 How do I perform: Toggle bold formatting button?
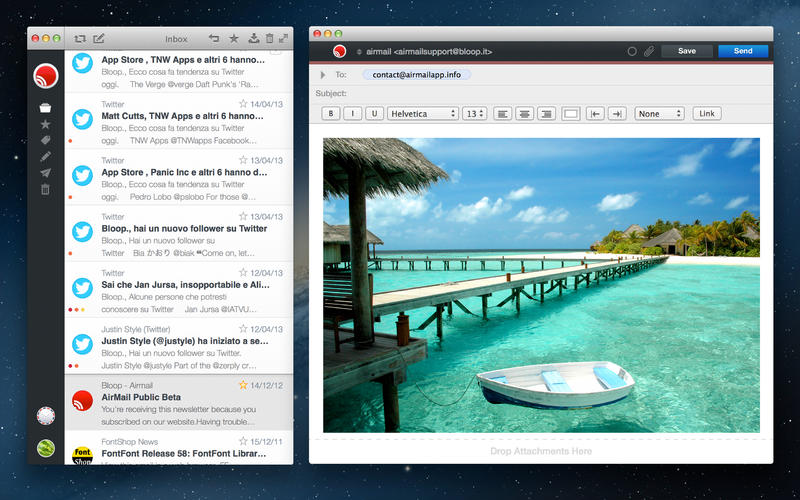tap(331, 113)
